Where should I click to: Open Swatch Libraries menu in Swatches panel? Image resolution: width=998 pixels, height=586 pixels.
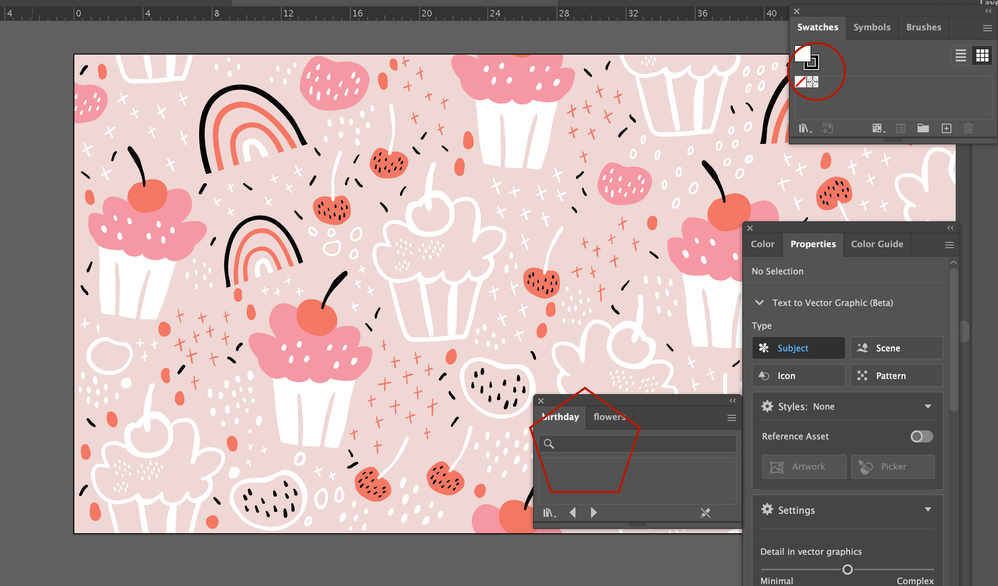click(803, 129)
